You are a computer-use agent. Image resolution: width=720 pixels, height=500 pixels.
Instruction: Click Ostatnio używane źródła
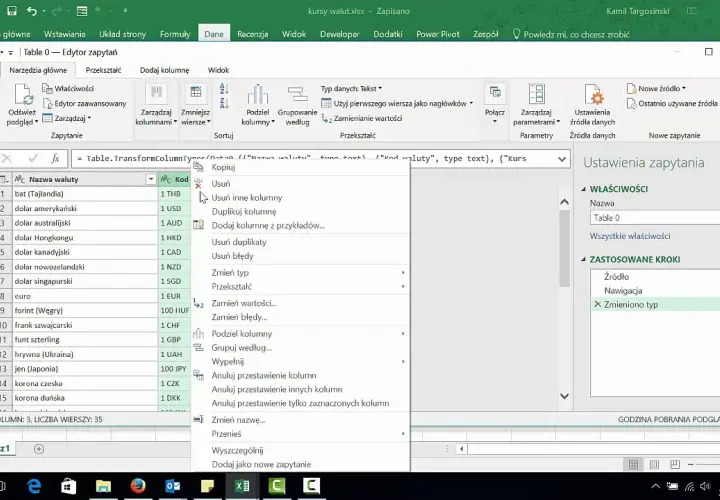(672, 104)
